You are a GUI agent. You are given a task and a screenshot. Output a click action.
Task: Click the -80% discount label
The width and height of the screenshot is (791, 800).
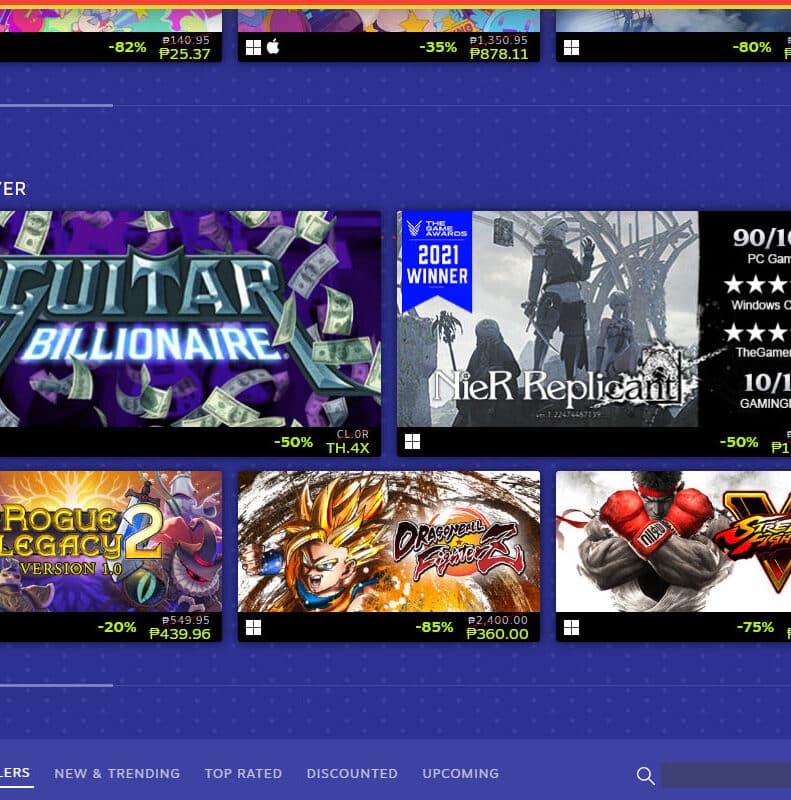point(752,47)
